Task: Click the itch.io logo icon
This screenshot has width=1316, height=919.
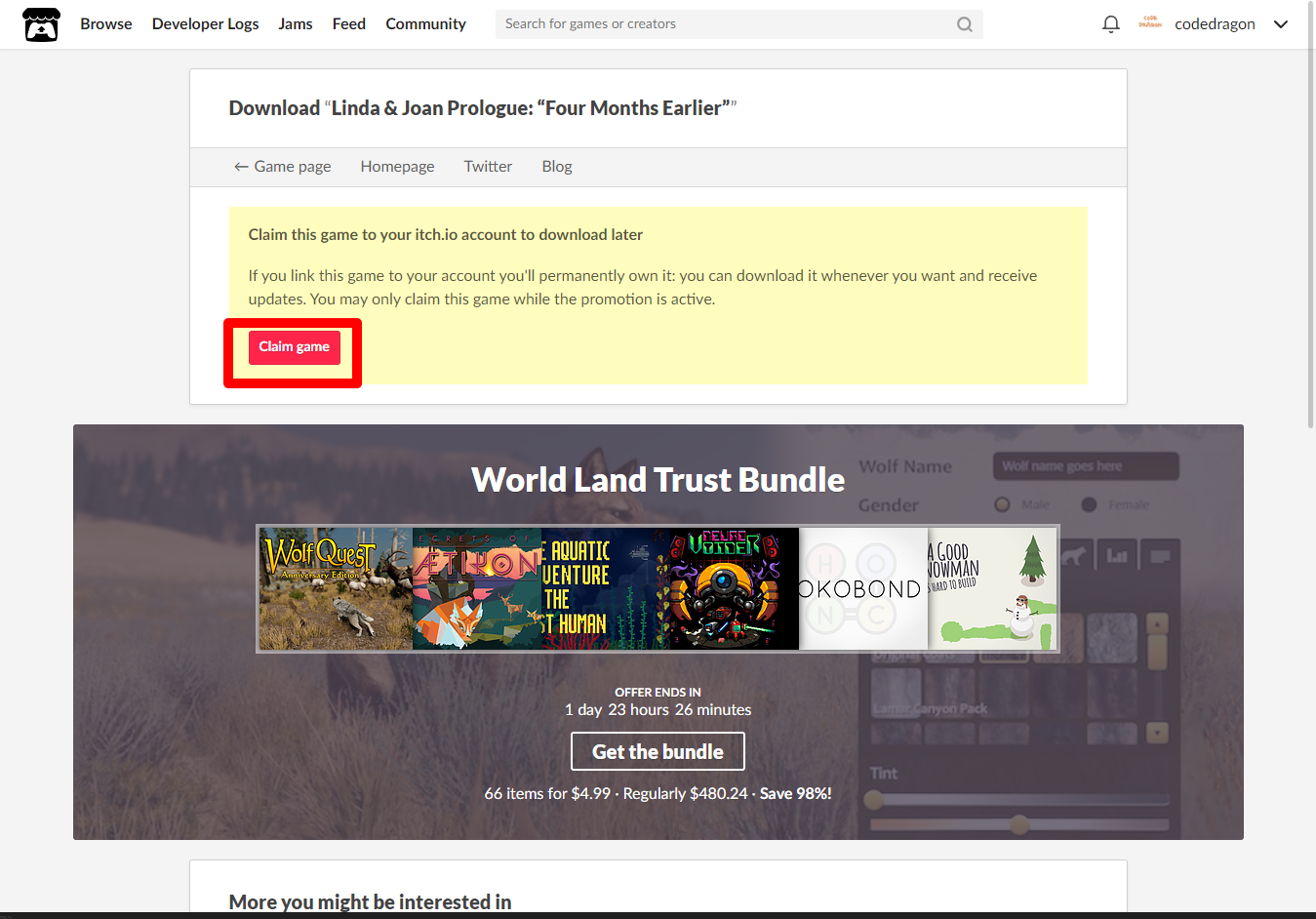Action: tap(41, 24)
